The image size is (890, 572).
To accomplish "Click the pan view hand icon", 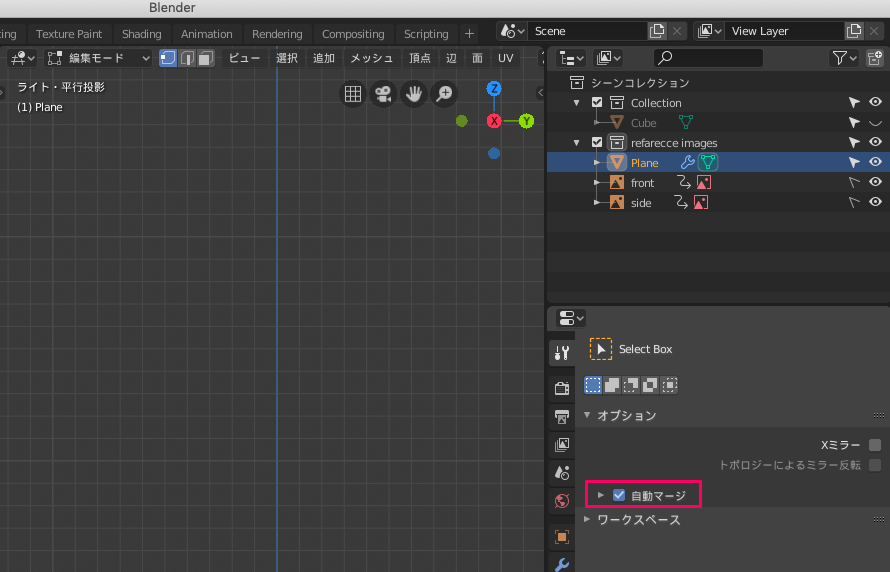I will pos(414,94).
